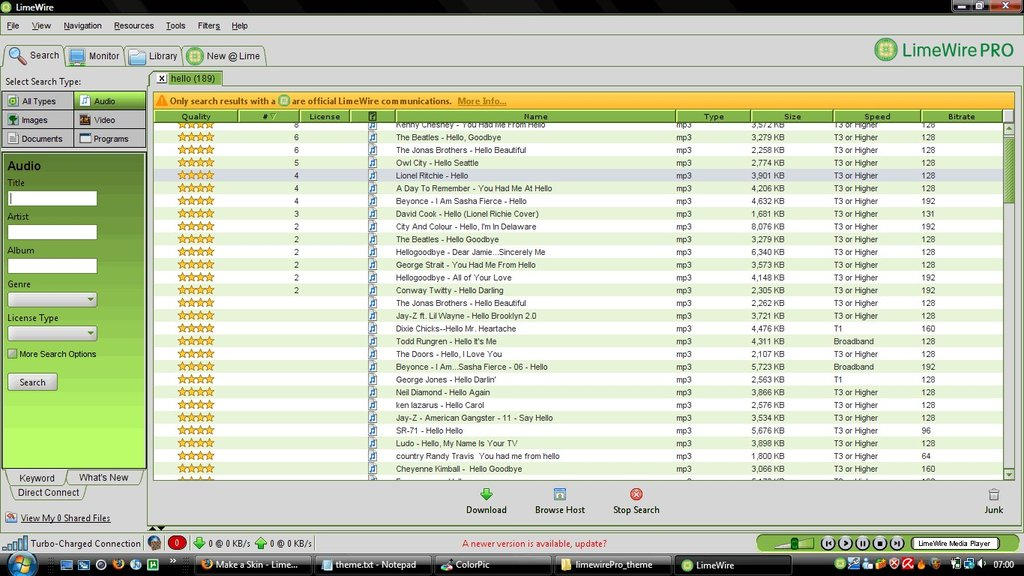Adjust the volume slider
1024x576 pixels.
coord(793,543)
